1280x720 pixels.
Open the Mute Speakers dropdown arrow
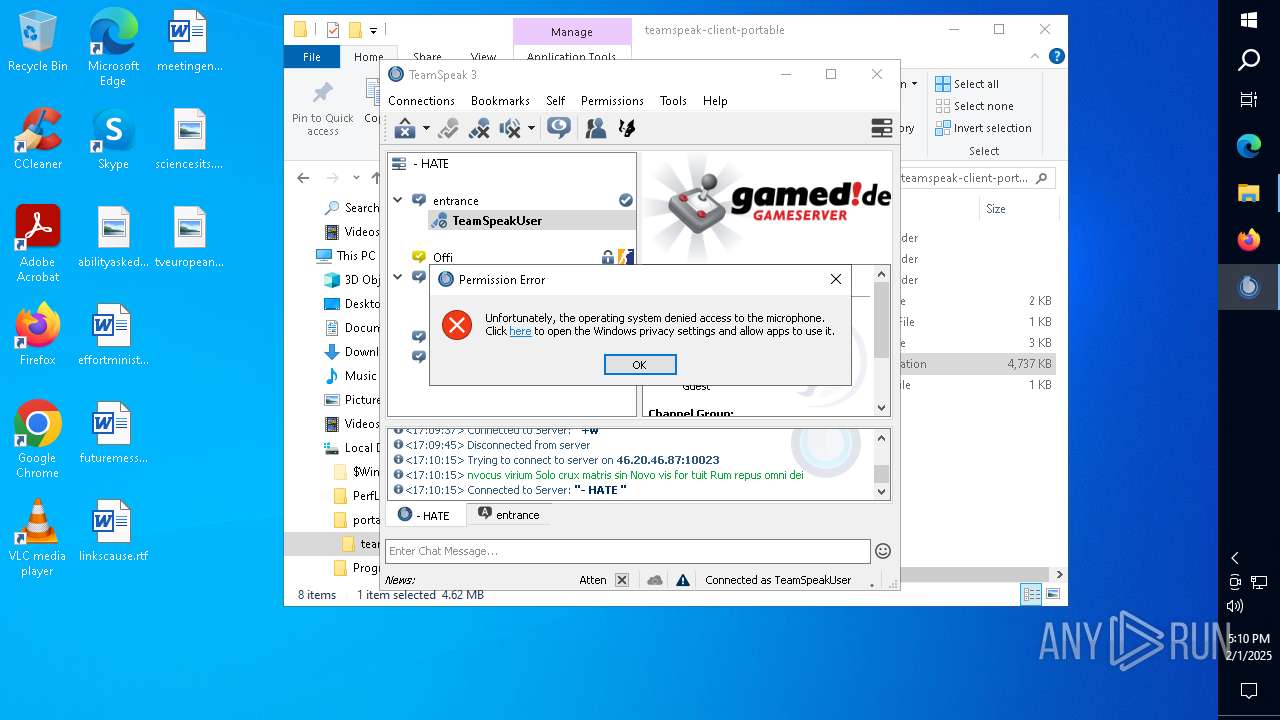pos(531,128)
